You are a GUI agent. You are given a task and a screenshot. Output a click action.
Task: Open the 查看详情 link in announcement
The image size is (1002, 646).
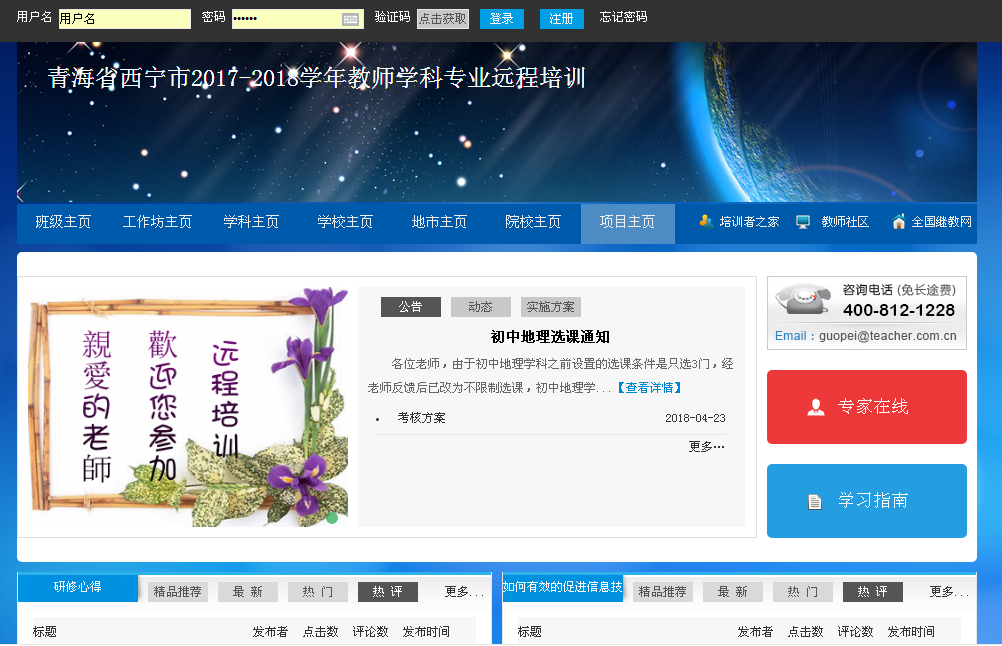(650, 387)
